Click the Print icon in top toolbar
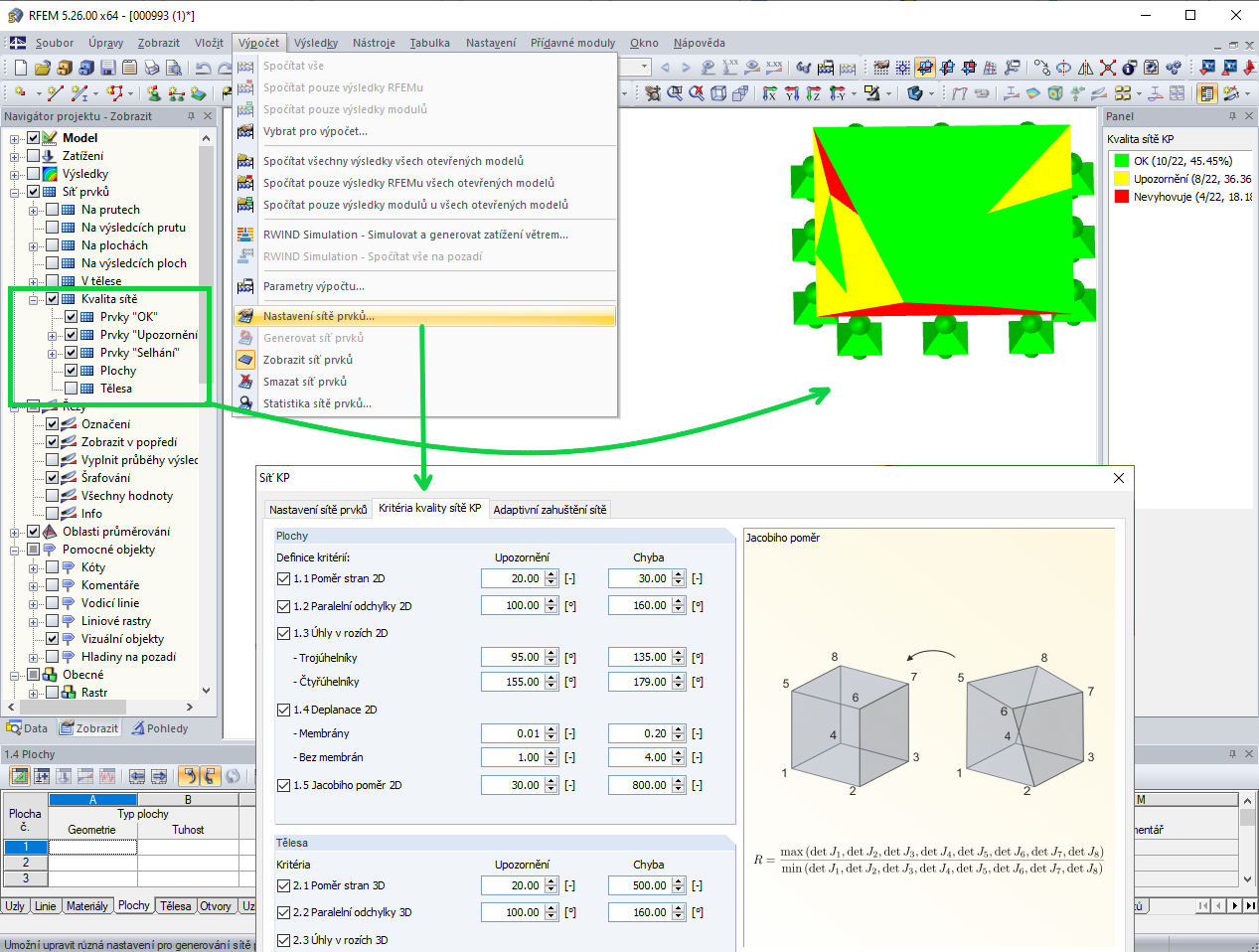The height and width of the screenshot is (952, 1259). click(x=152, y=68)
